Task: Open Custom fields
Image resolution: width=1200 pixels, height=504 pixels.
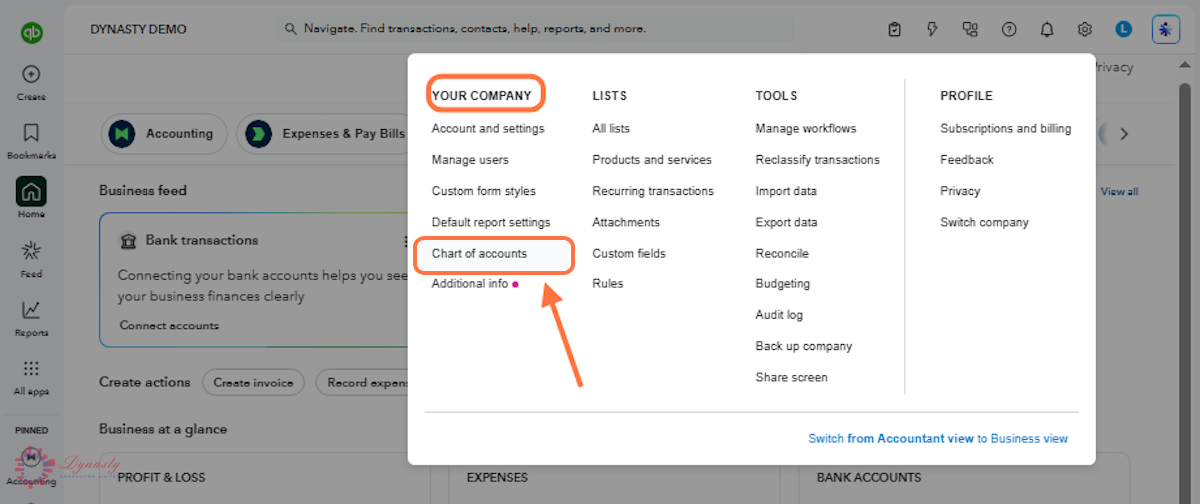Action: click(x=629, y=254)
